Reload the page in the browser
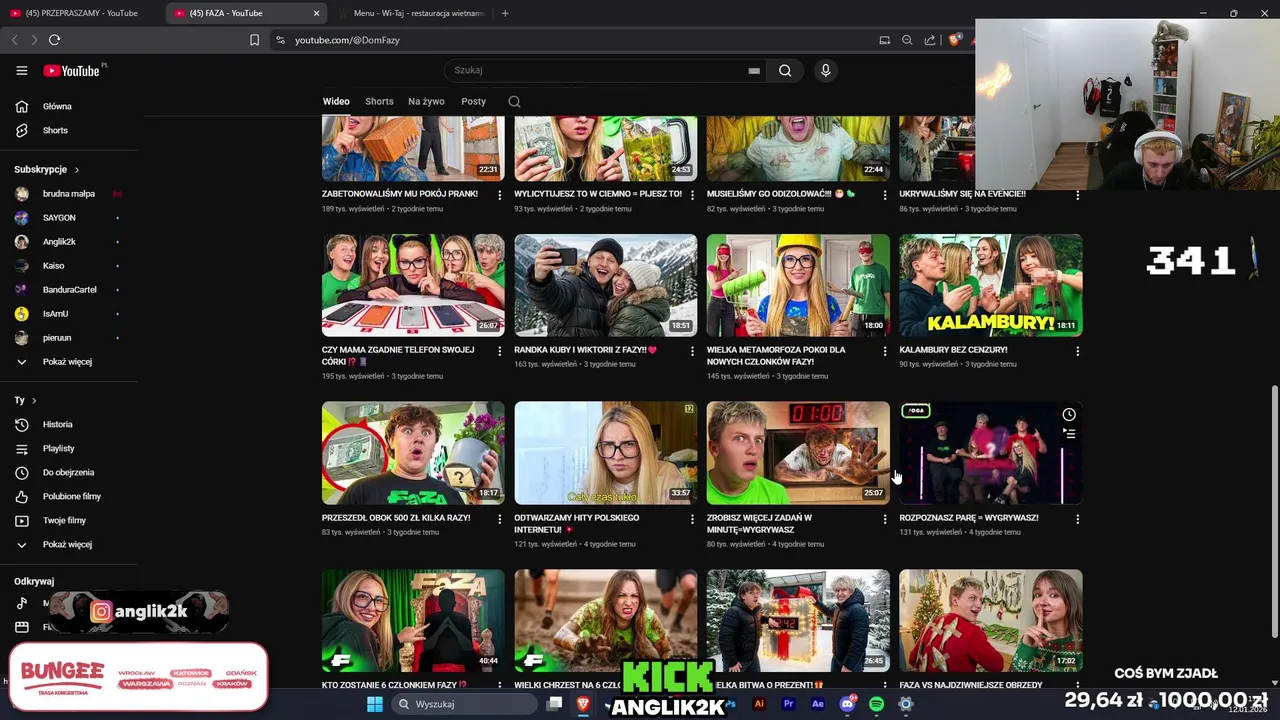The width and height of the screenshot is (1280, 720). point(54,40)
